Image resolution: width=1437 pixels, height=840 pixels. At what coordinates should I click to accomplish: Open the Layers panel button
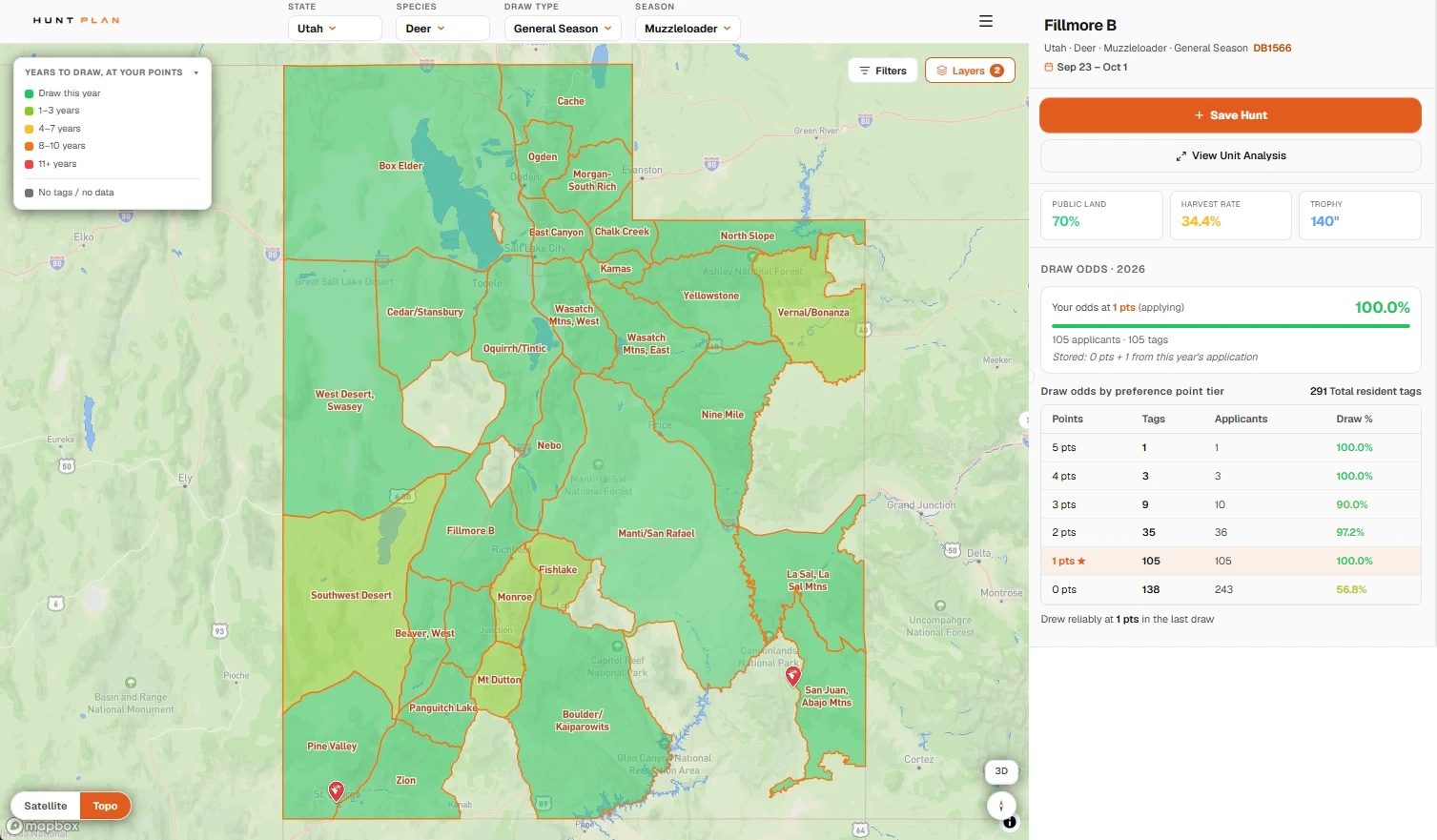click(970, 71)
